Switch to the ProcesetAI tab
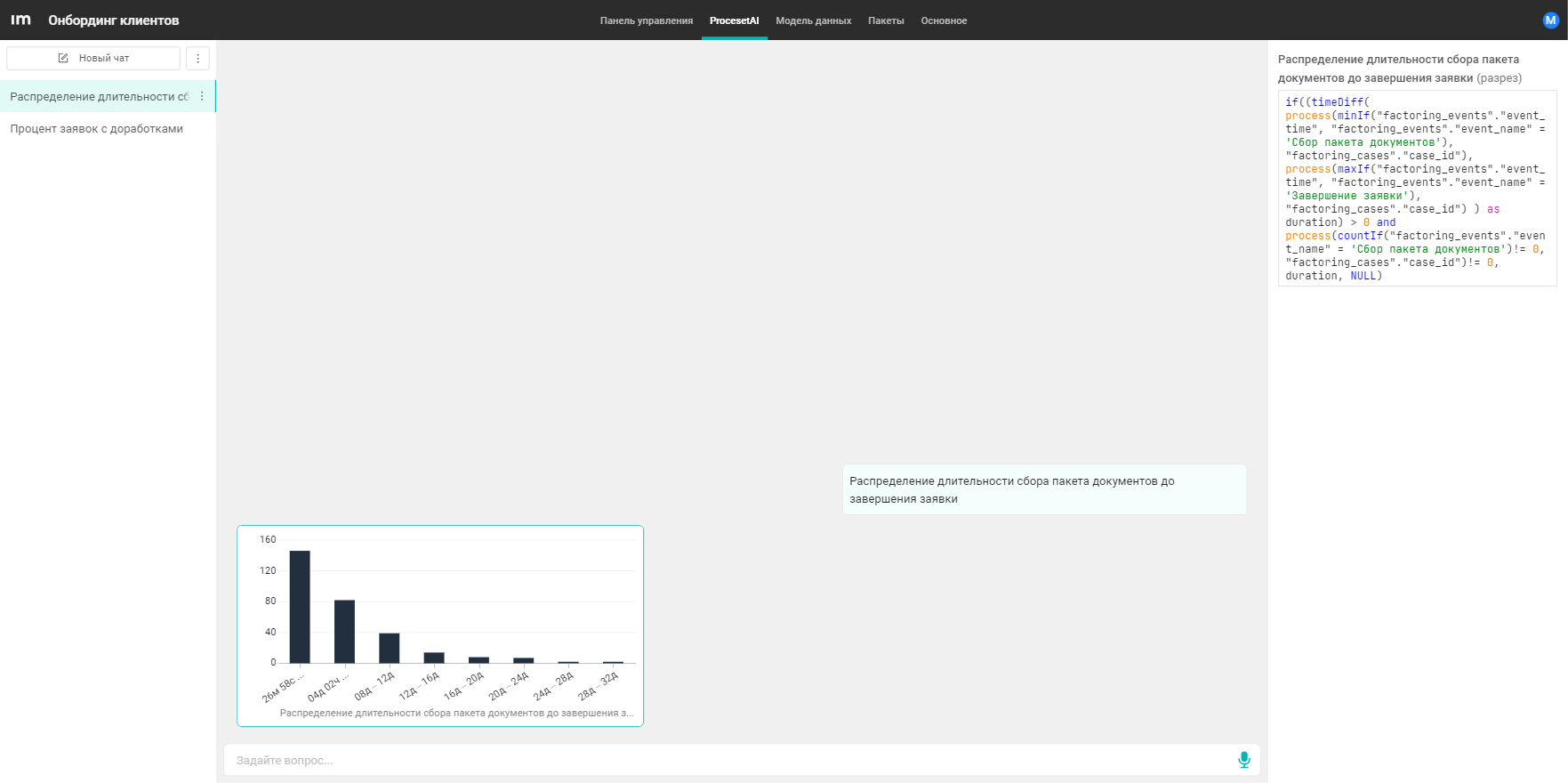The width and height of the screenshot is (1568, 783). pyautogui.click(x=734, y=20)
